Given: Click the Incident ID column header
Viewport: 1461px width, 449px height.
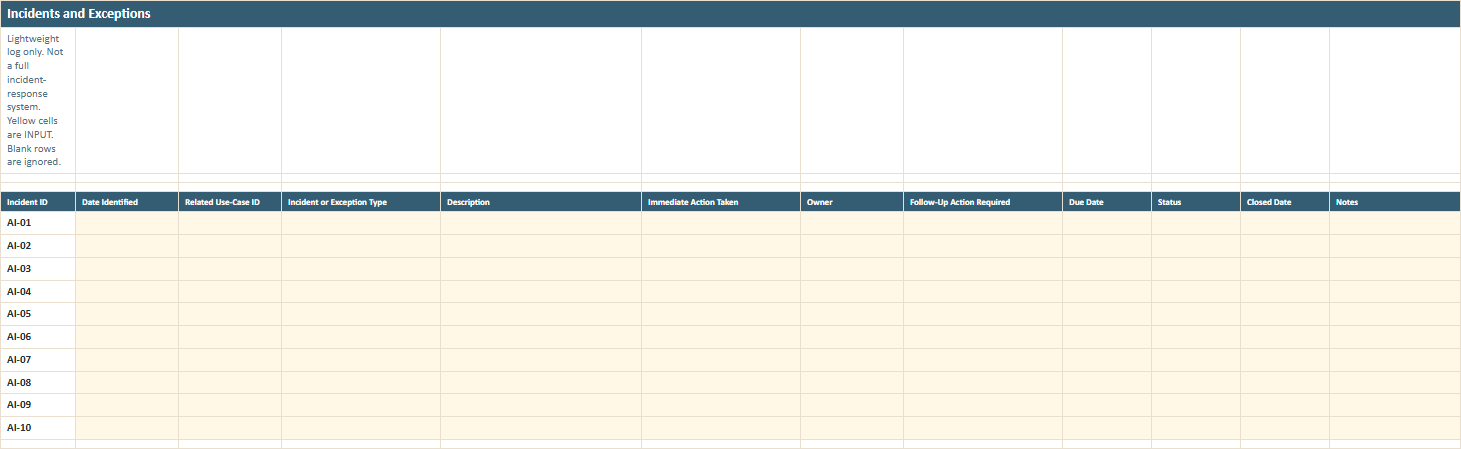Looking at the screenshot, I should 38,202.
